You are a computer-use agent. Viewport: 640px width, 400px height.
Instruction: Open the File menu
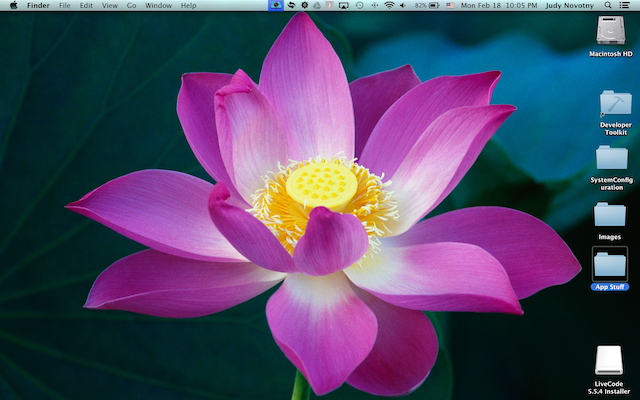[64, 5]
